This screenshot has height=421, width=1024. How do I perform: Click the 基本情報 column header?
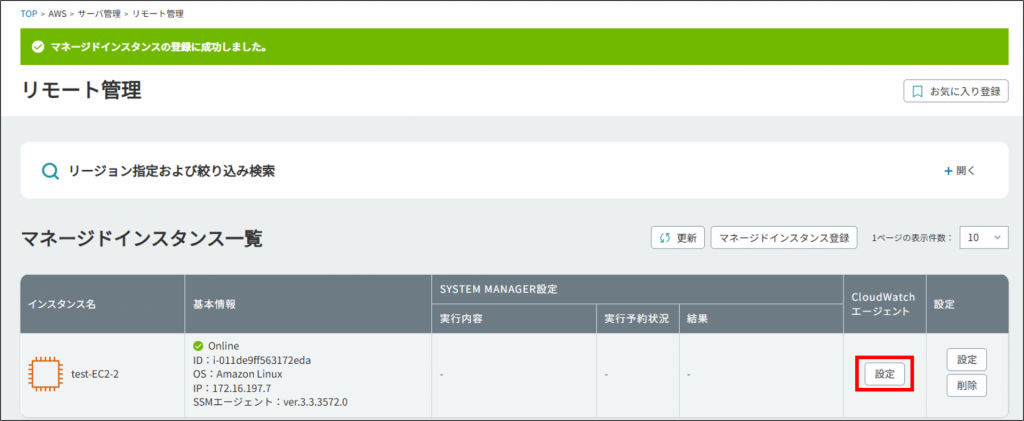coord(216,303)
